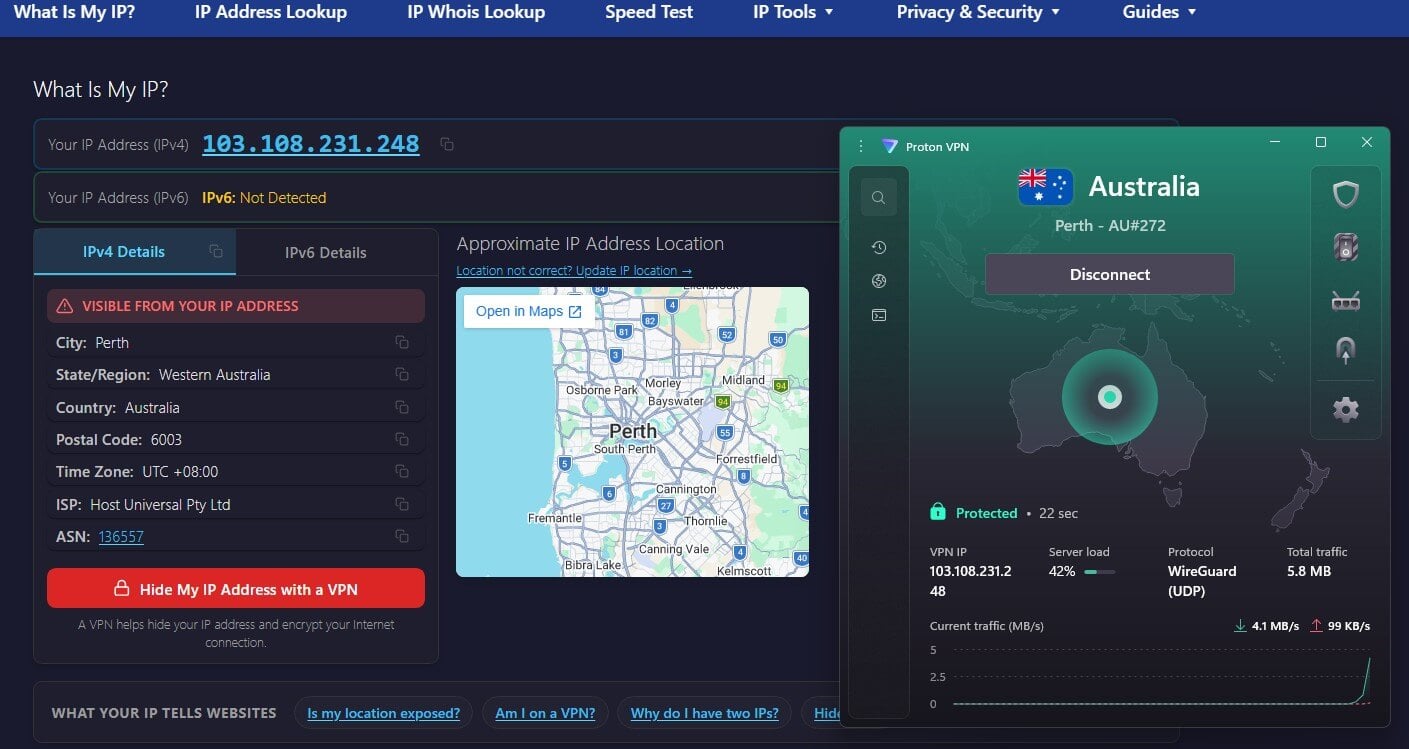Viewport: 1409px width, 749px height.
Task: Open in Maps button on map
Action: click(529, 311)
